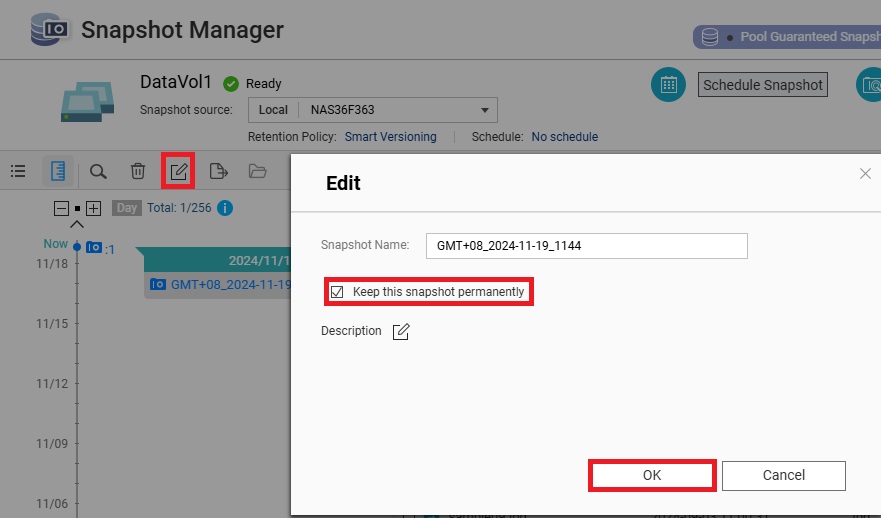881x518 pixels.
Task: Click the Snapshot Name input field
Action: pyautogui.click(x=587, y=246)
